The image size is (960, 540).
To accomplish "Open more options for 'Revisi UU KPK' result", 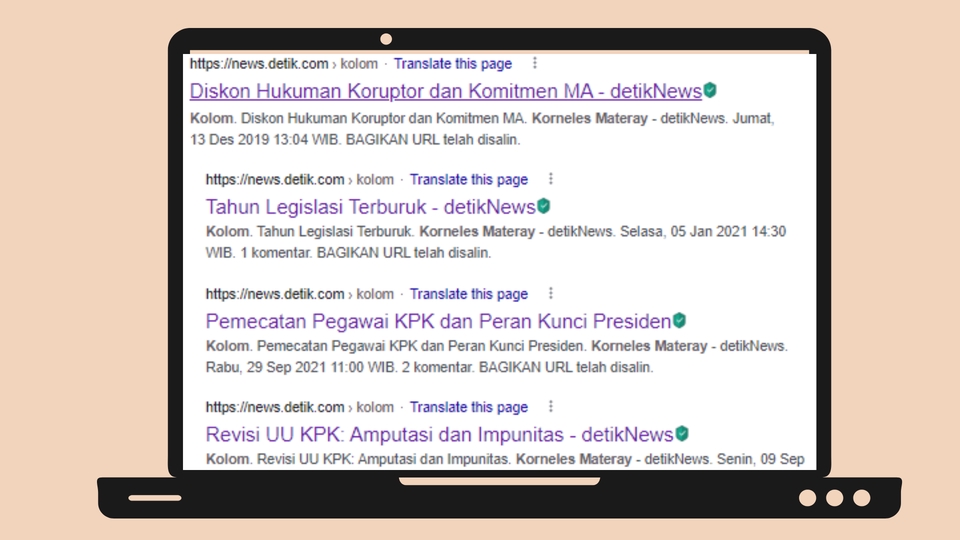I will 551,407.
